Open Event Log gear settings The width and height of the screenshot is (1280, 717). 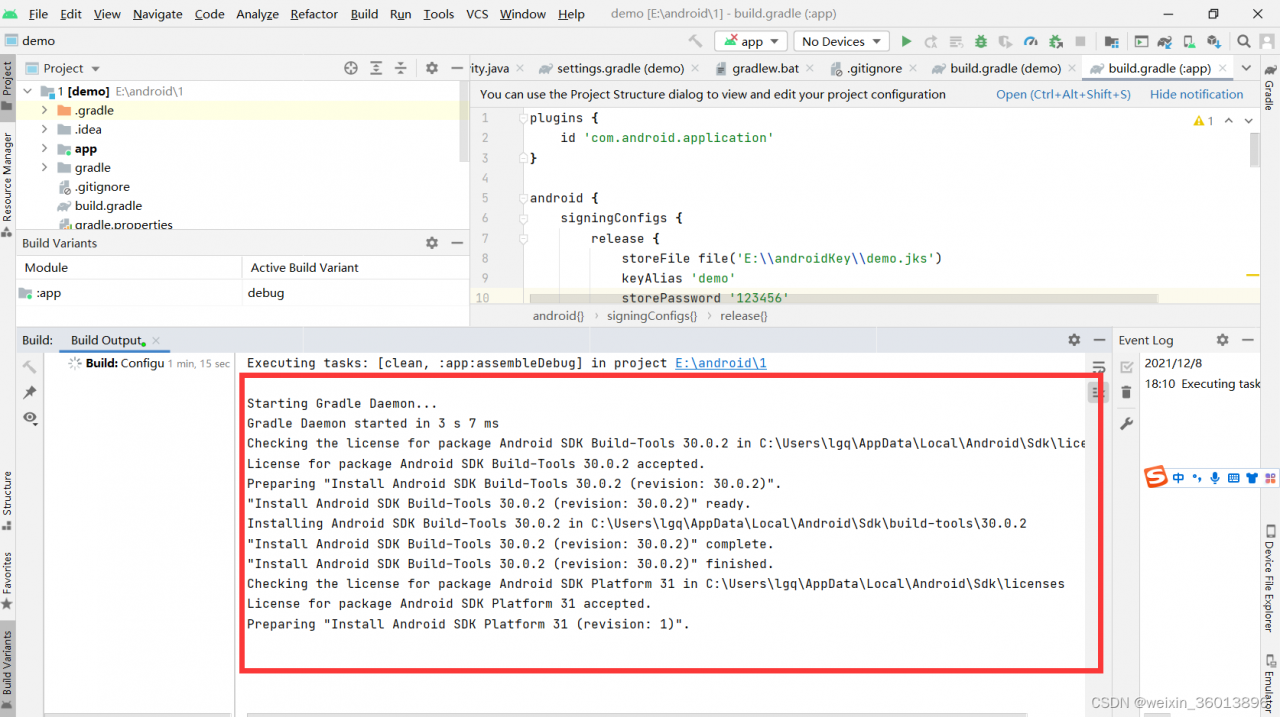click(1222, 340)
